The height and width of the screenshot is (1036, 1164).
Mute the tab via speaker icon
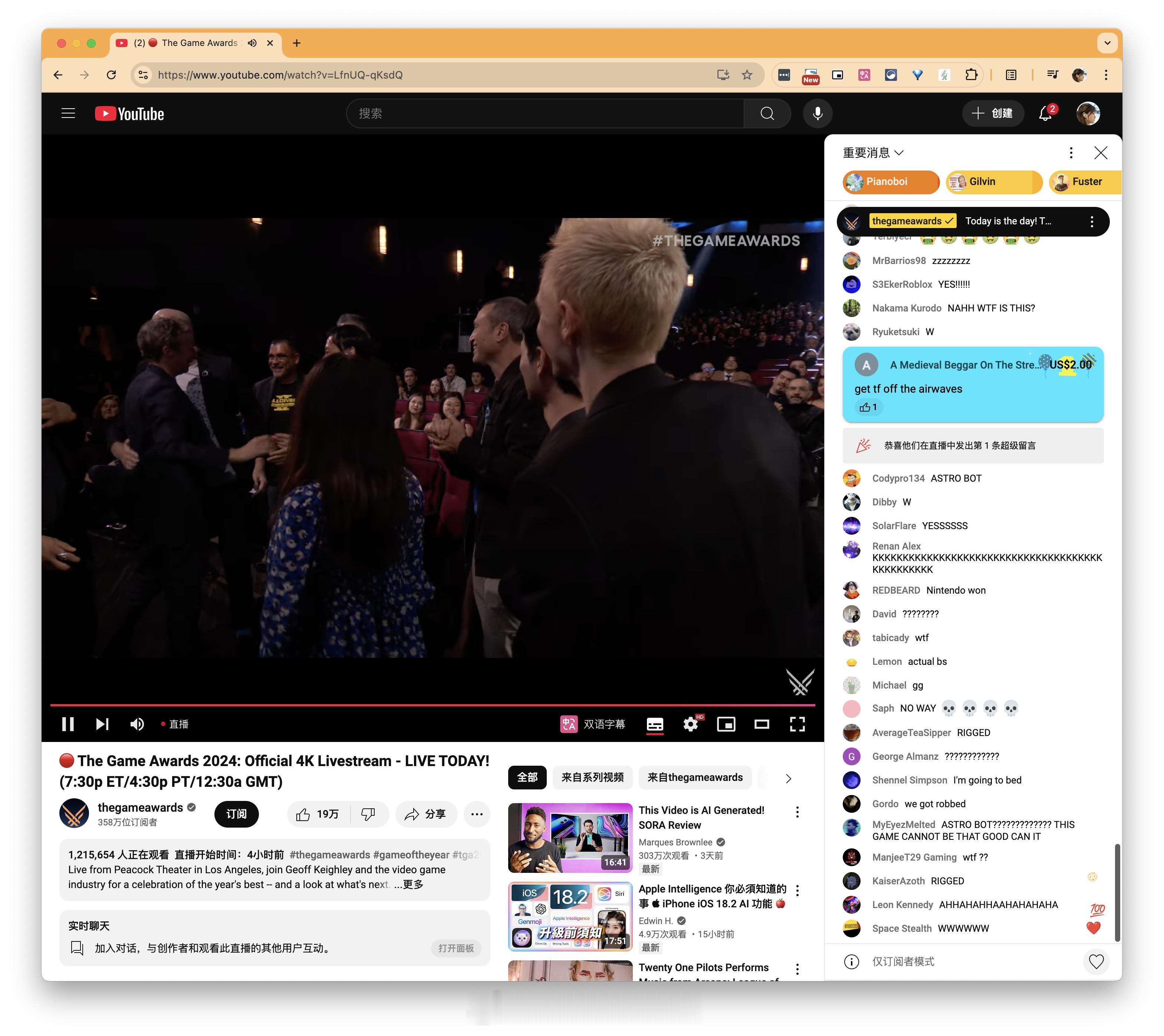252,43
